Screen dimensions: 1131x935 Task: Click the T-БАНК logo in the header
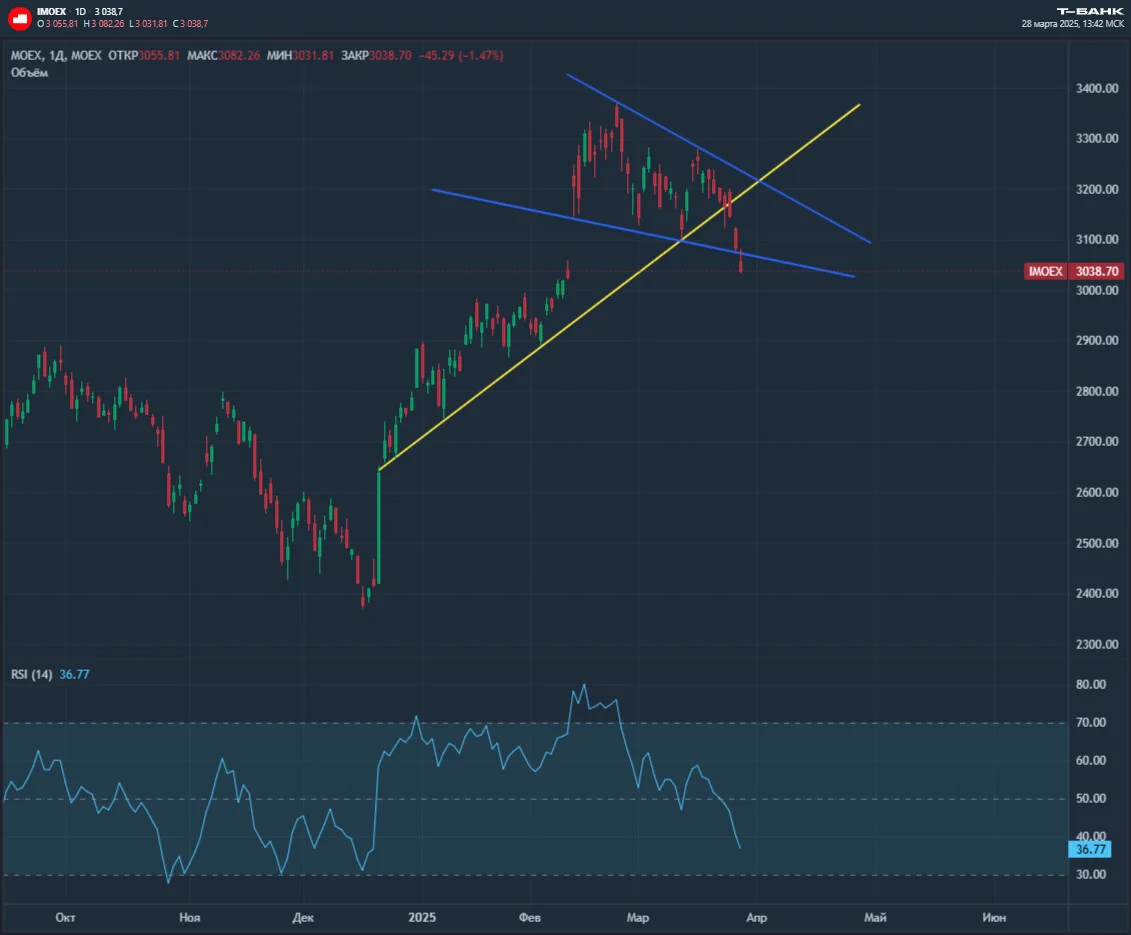click(1090, 12)
